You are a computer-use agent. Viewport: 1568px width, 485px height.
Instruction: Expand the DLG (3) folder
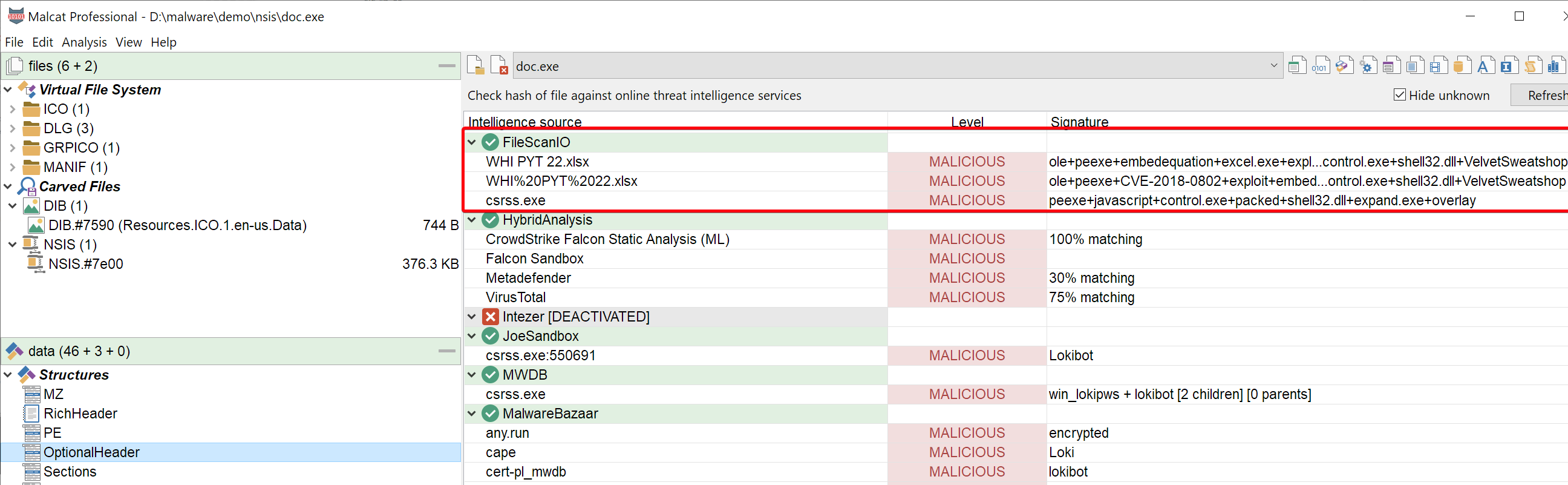pyautogui.click(x=12, y=128)
